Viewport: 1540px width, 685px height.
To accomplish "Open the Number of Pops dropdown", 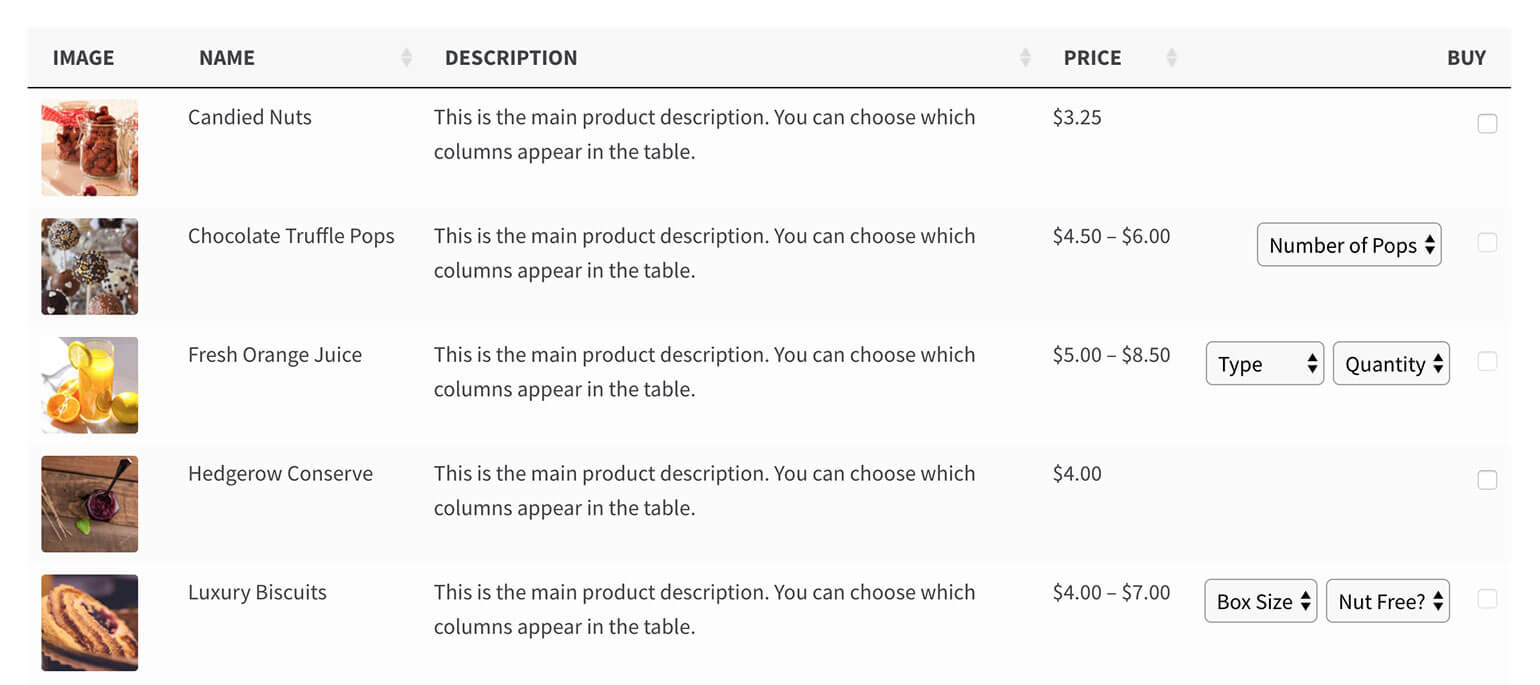I will (1348, 245).
